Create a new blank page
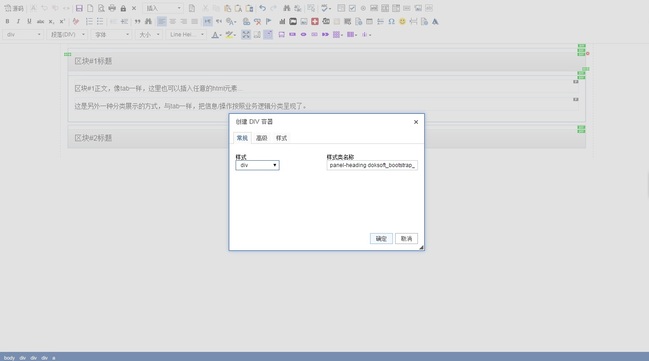The width and height of the screenshot is (649, 361). click(x=90, y=8)
